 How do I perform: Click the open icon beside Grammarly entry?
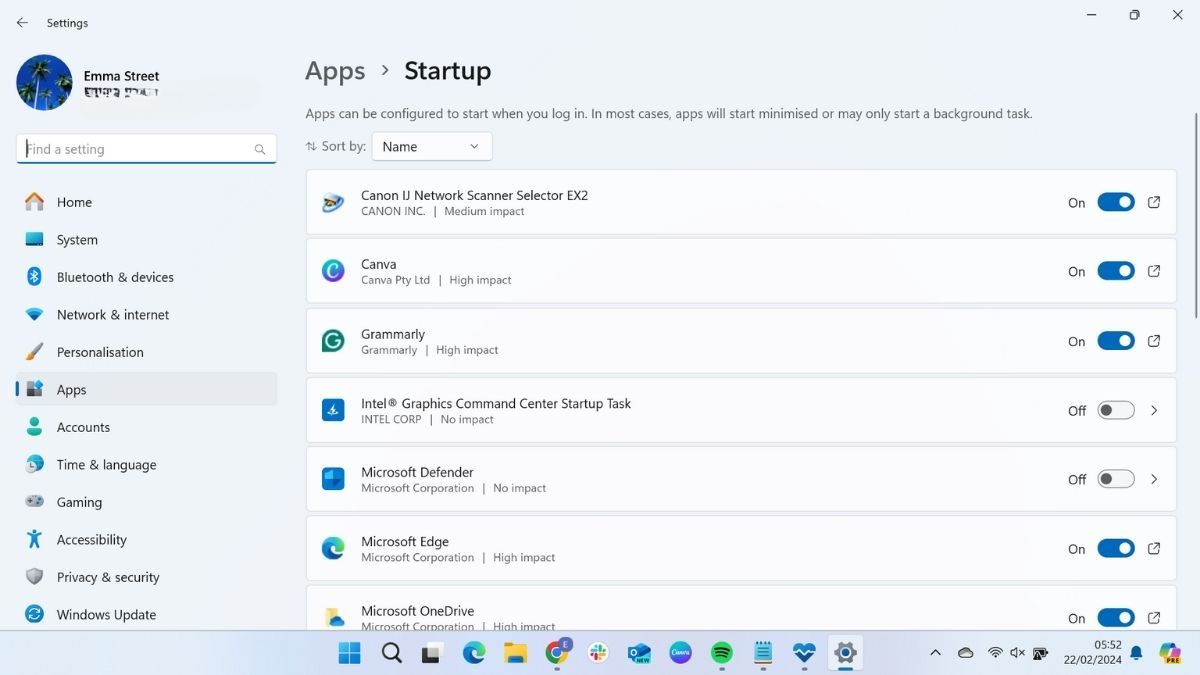1154,340
